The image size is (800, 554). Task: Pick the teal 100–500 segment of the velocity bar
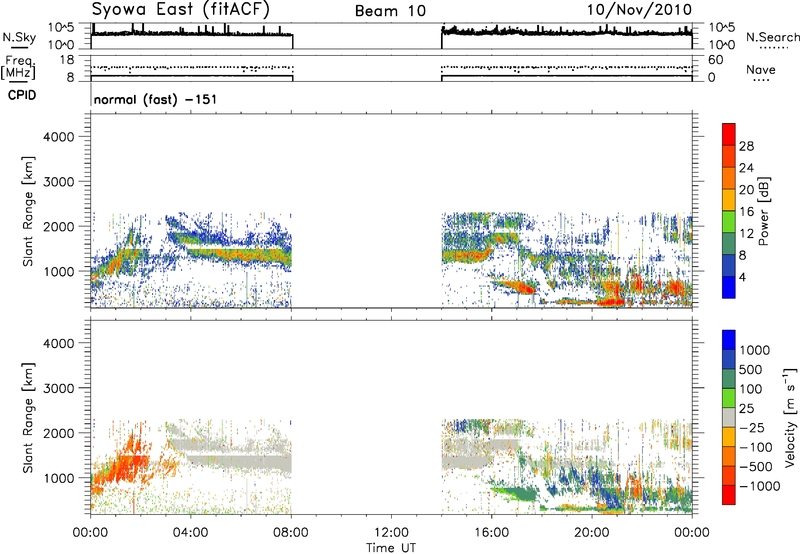729,379
